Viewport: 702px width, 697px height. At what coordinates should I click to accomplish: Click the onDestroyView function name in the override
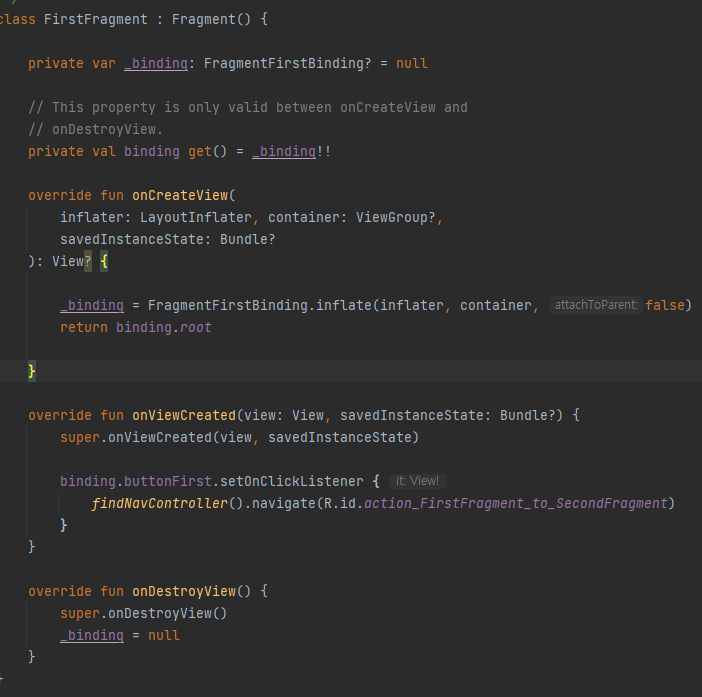[x=184, y=591]
